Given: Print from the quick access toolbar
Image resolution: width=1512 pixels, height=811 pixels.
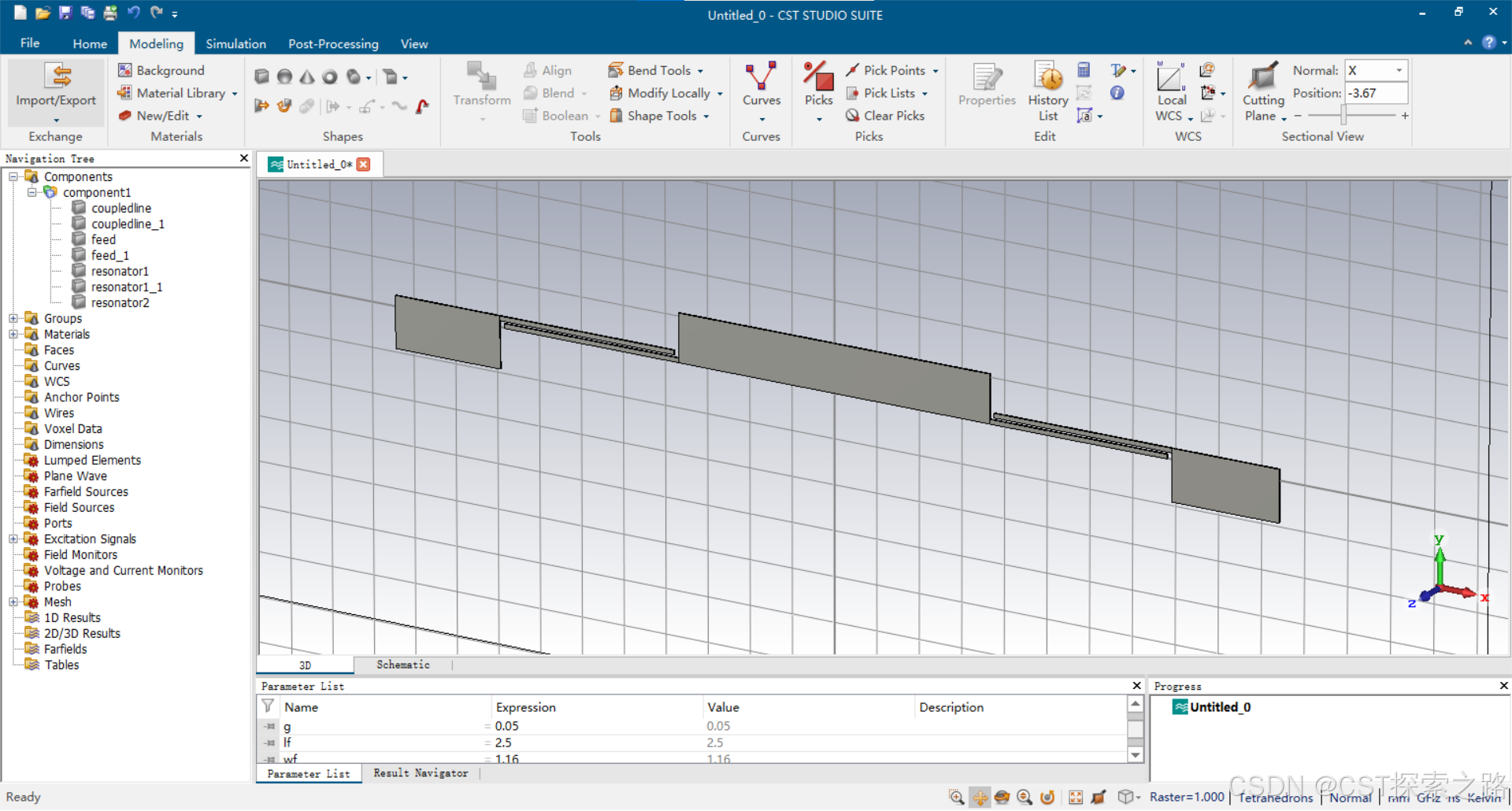Looking at the screenshot, I should tap(110, 13).
